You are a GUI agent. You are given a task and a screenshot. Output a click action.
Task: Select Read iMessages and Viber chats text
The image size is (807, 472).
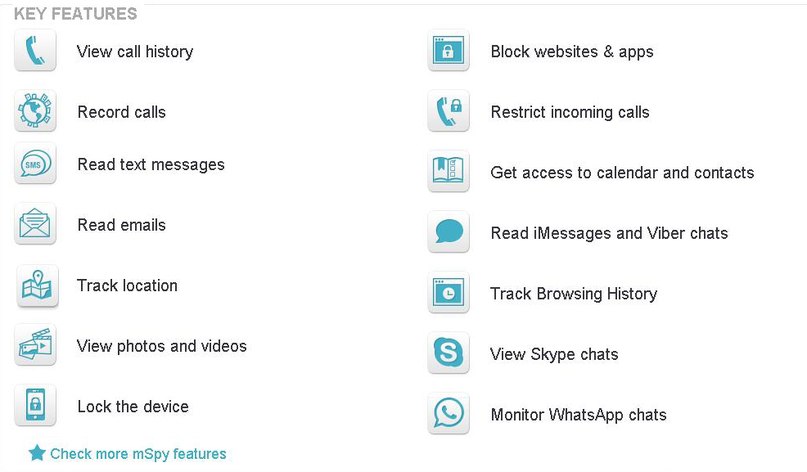coord(609,234)
